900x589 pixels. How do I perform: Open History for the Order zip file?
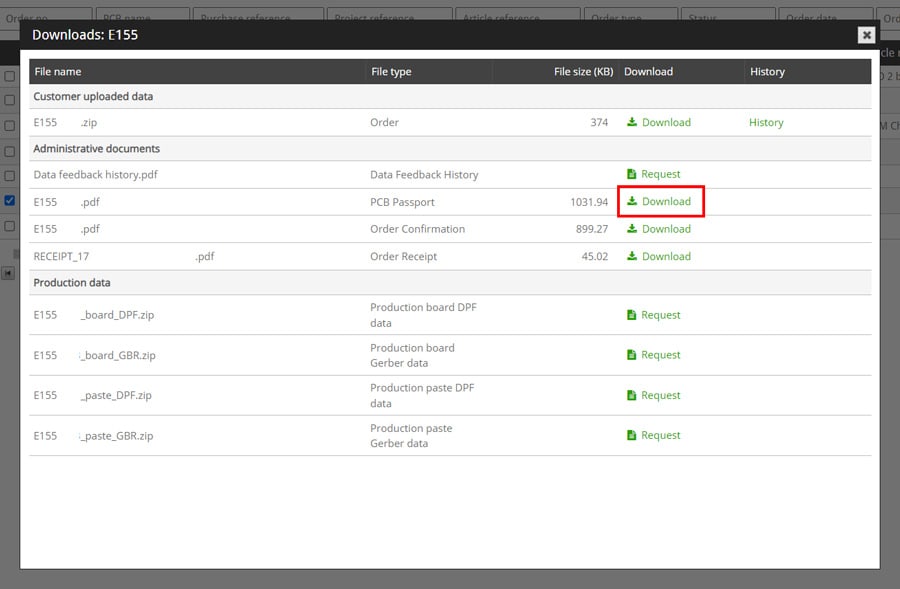766,122
